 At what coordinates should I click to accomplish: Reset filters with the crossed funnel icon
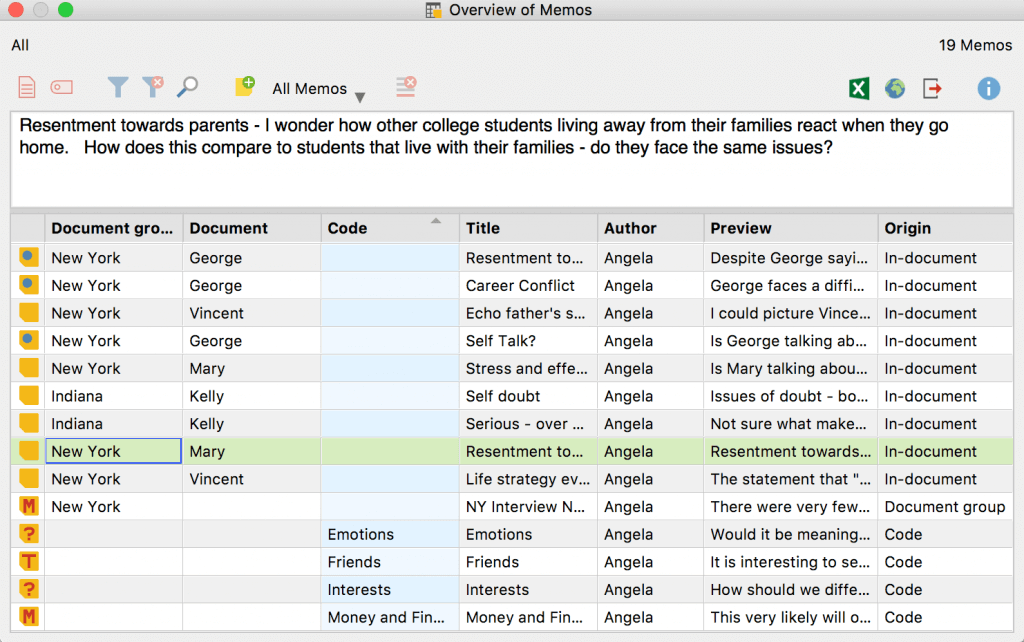click(x=152, y=88)
